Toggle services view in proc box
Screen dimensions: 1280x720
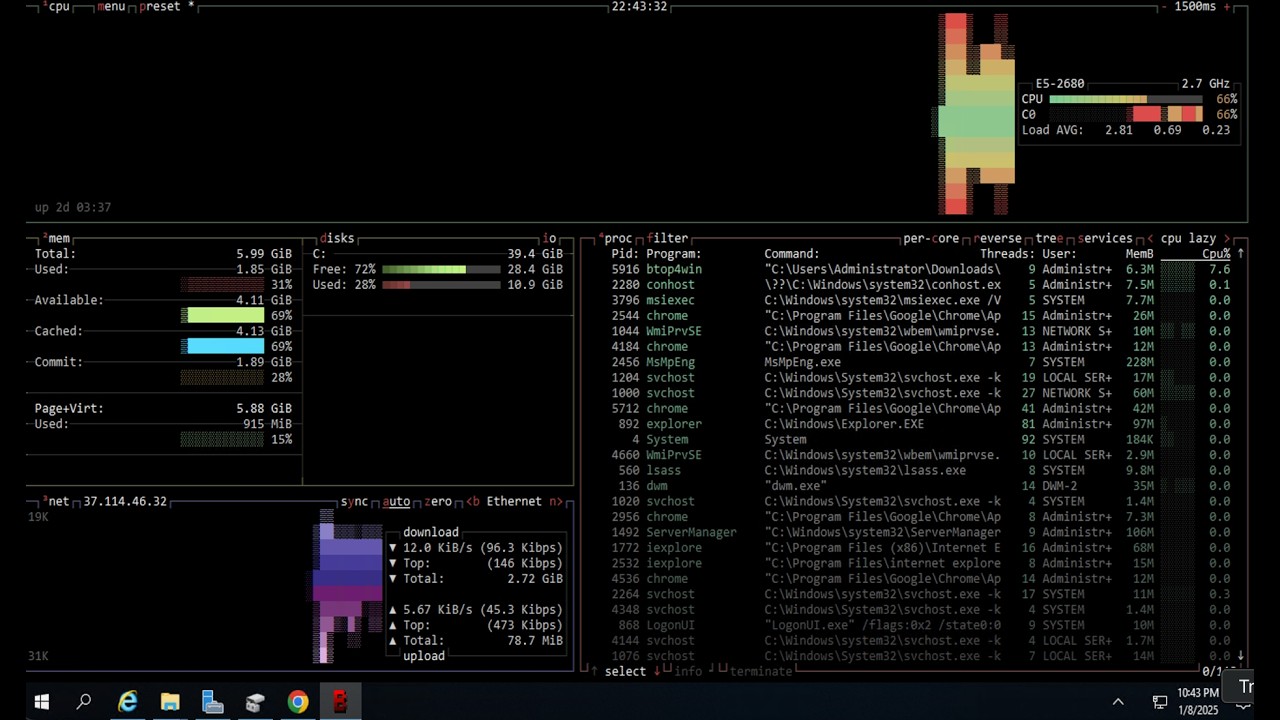click(x=1105, y=239)
